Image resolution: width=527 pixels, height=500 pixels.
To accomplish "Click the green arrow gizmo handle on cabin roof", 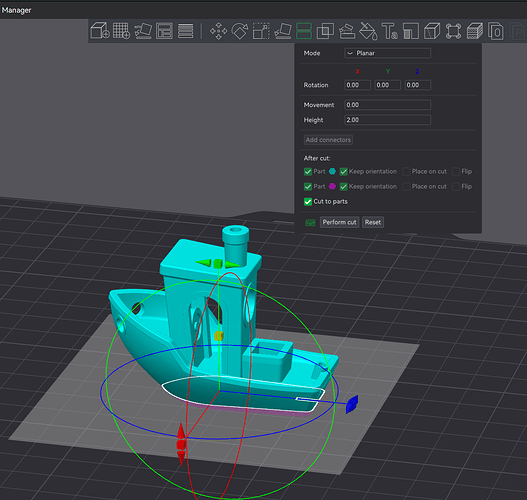I will 218,264.
